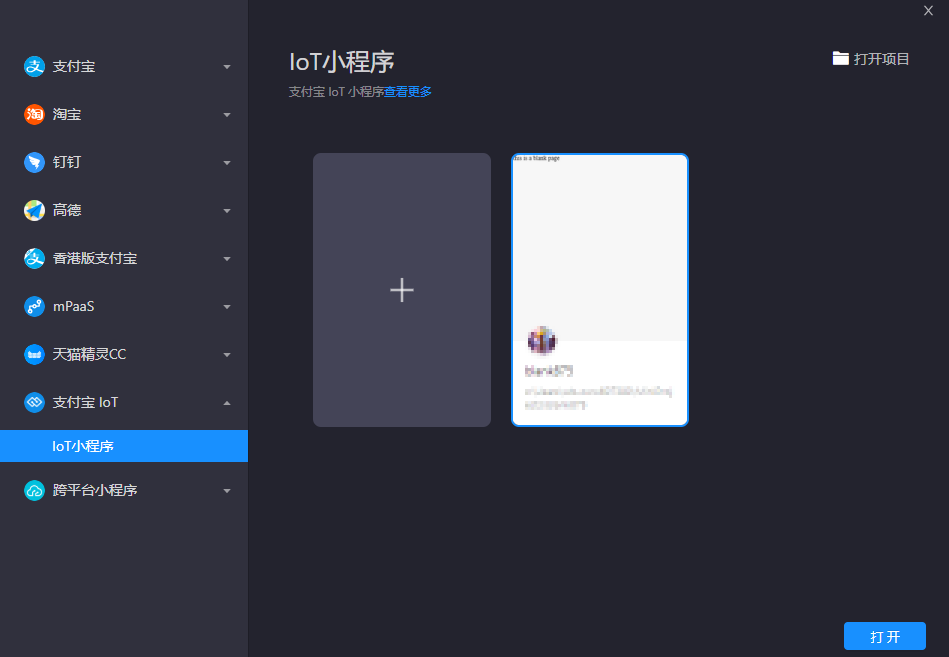The width and height of the screenshot is (949, 657).
Task: Select the 钉钉 category label
Action: point(67,162)
